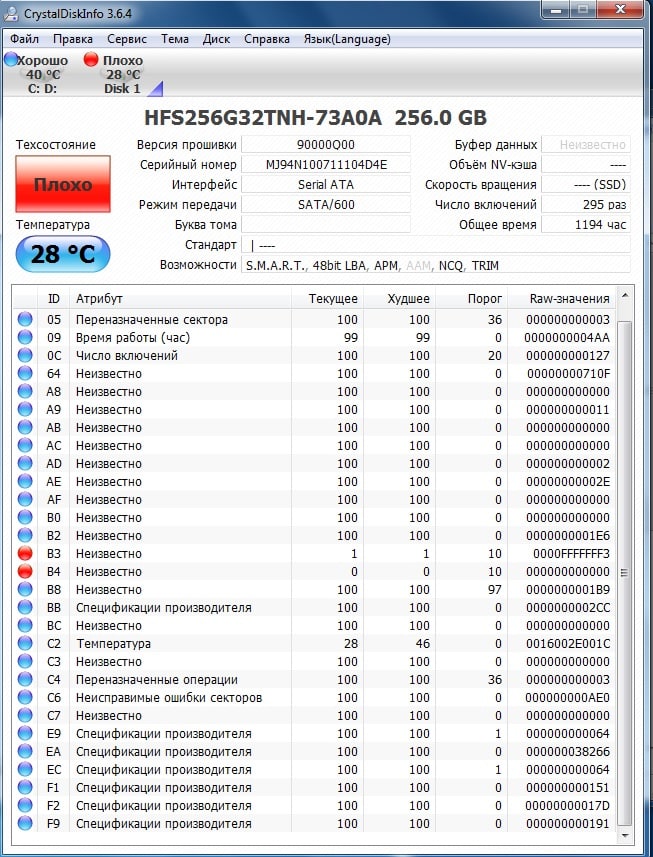The height and width of the screenshot is (857, 653).
Task: Open the Справка menu
Action: click(267, 39)
